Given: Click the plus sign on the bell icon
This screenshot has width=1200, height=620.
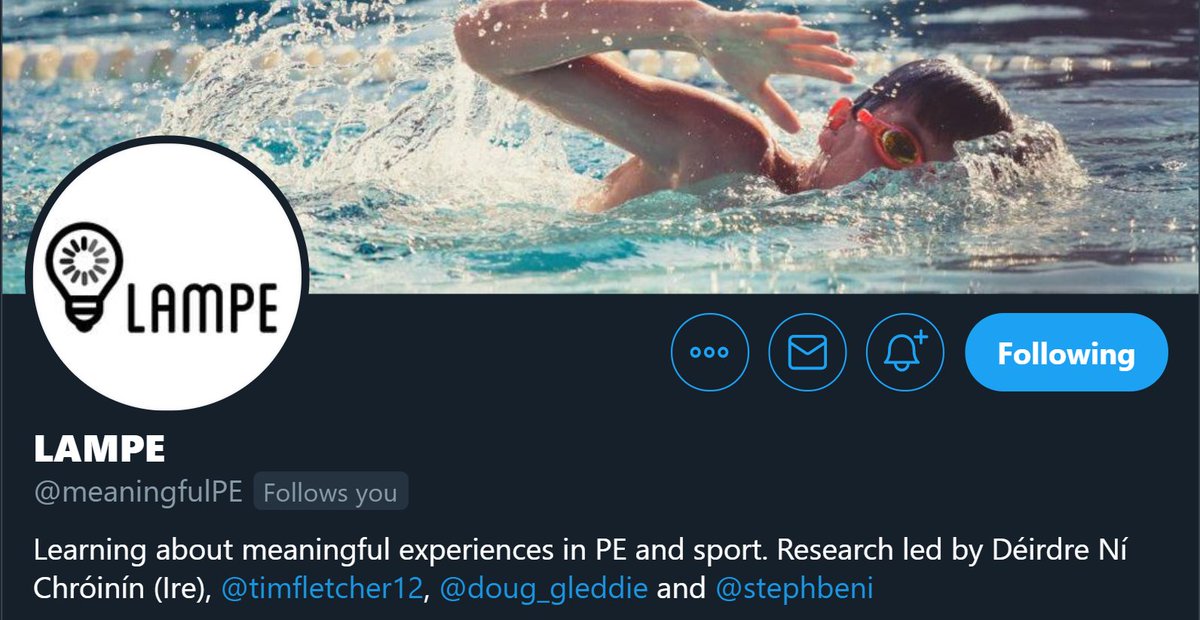Looking at the screenshot, I should coord(921,338).
